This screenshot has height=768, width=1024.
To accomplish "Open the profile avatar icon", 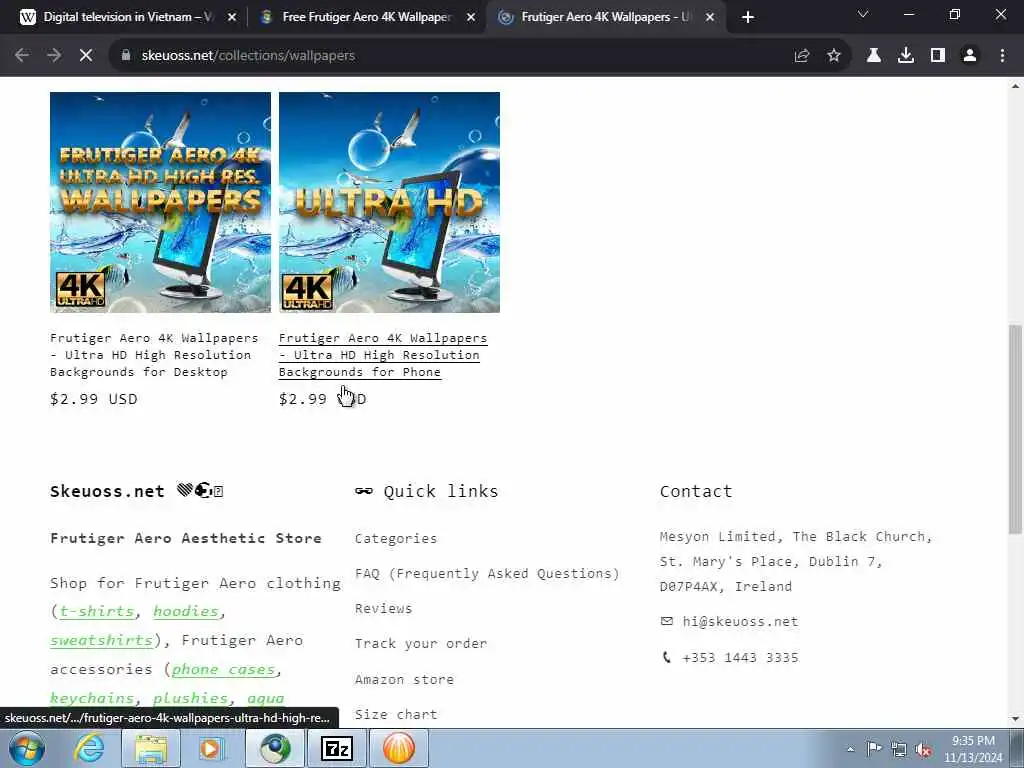I will pos(970,56).
